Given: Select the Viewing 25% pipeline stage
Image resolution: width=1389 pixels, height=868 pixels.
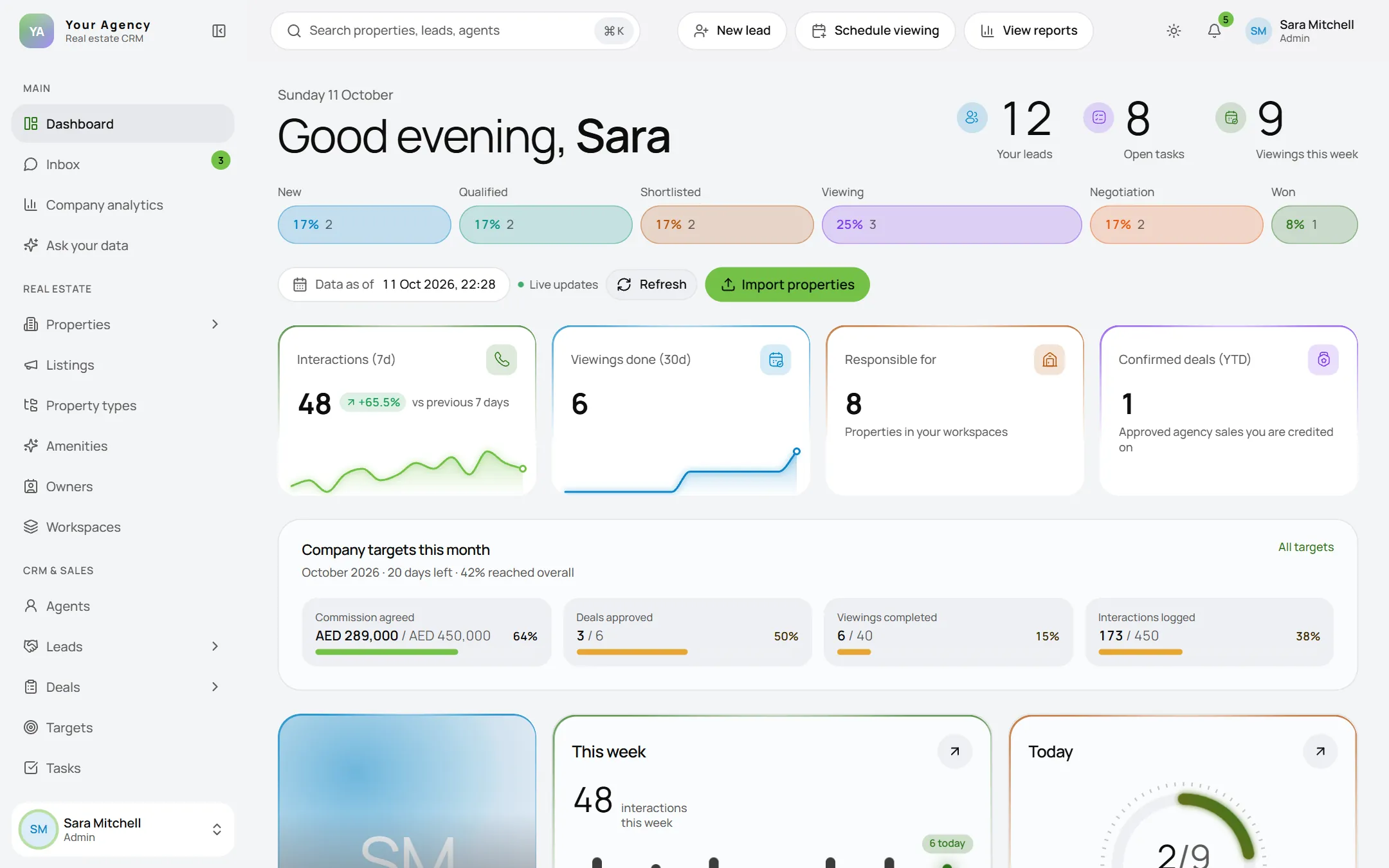Looking at the screenshot, I should [952, 224].
